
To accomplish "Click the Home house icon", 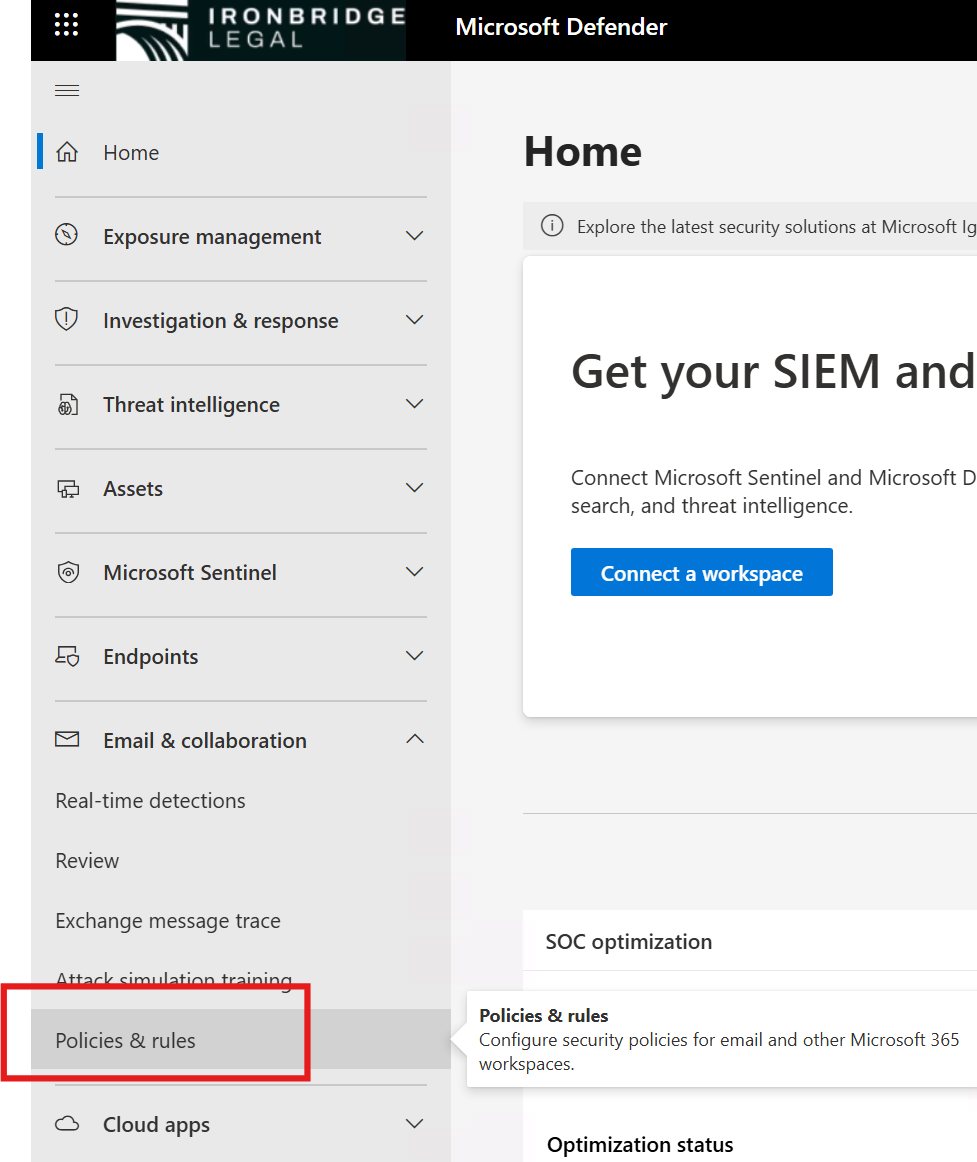I will click(67, 152).
